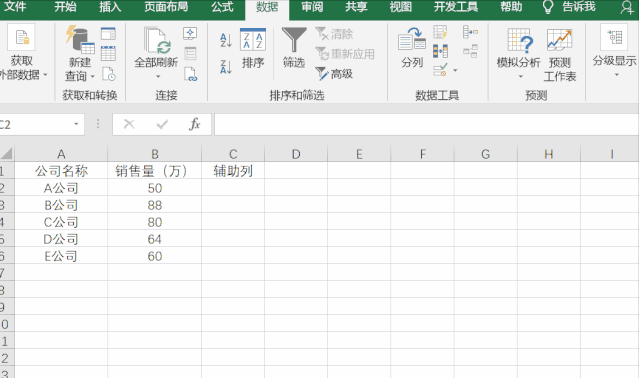Select column A header

tap(61, 154)
